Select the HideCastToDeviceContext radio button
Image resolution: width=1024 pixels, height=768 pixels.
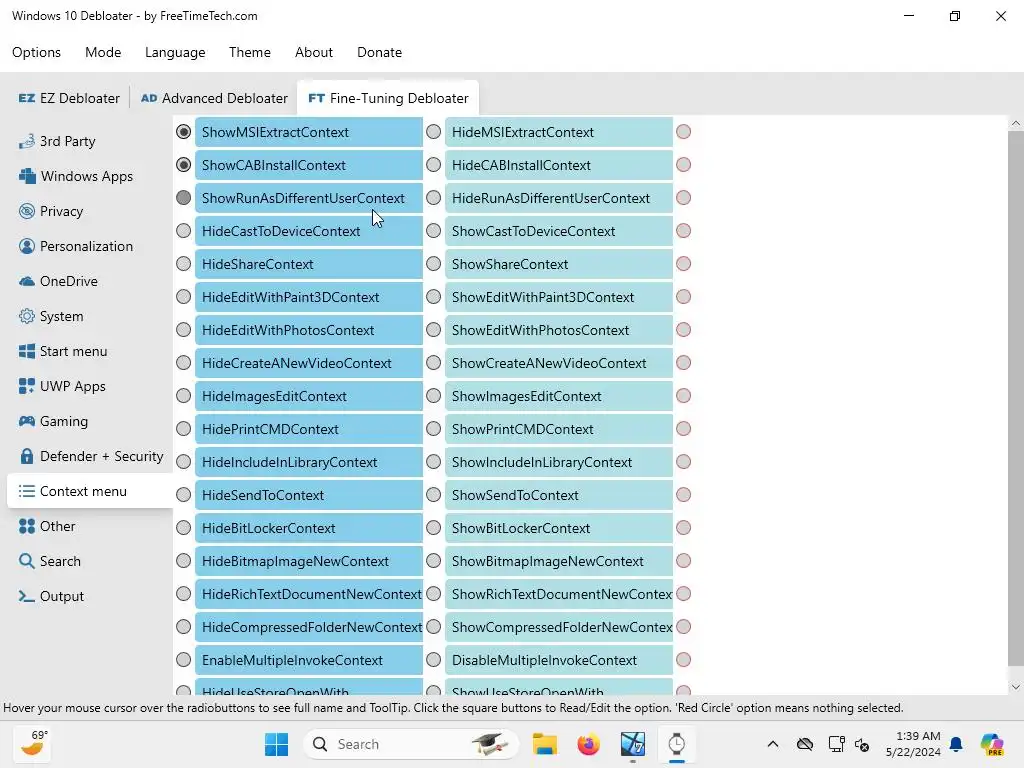184,231
